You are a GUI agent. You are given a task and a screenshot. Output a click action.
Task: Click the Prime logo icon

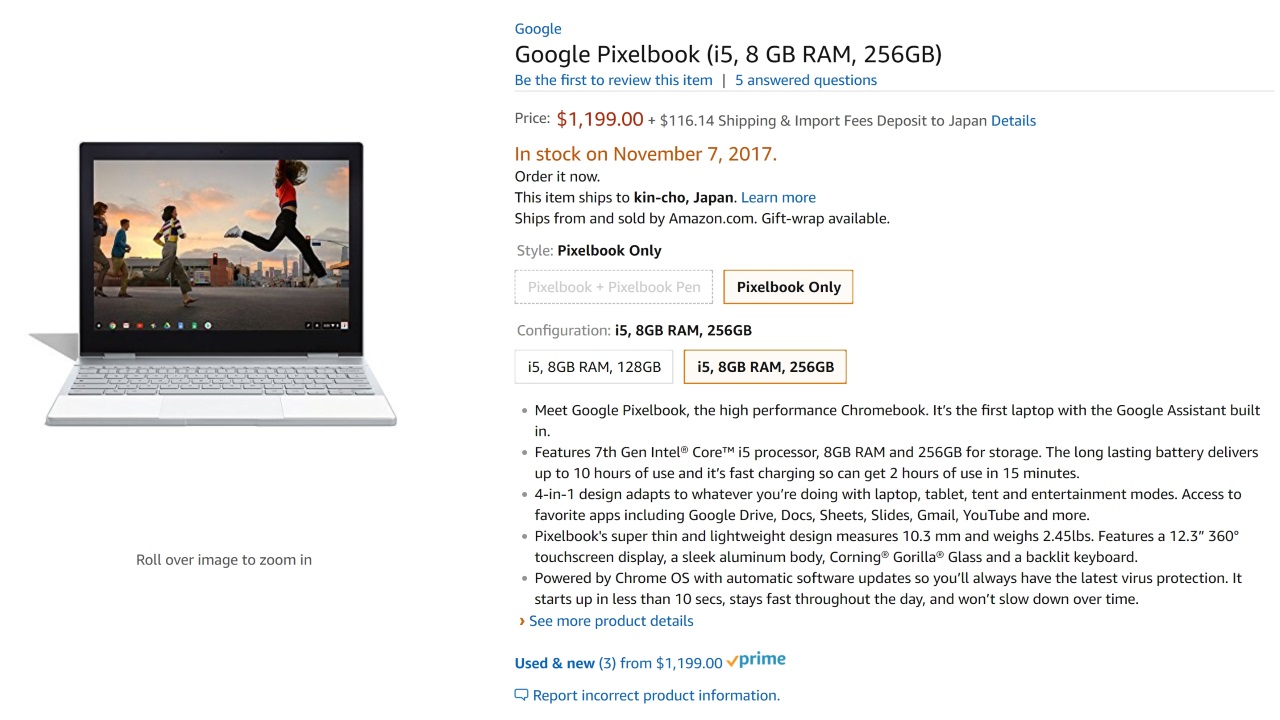(x=756, y=660)
